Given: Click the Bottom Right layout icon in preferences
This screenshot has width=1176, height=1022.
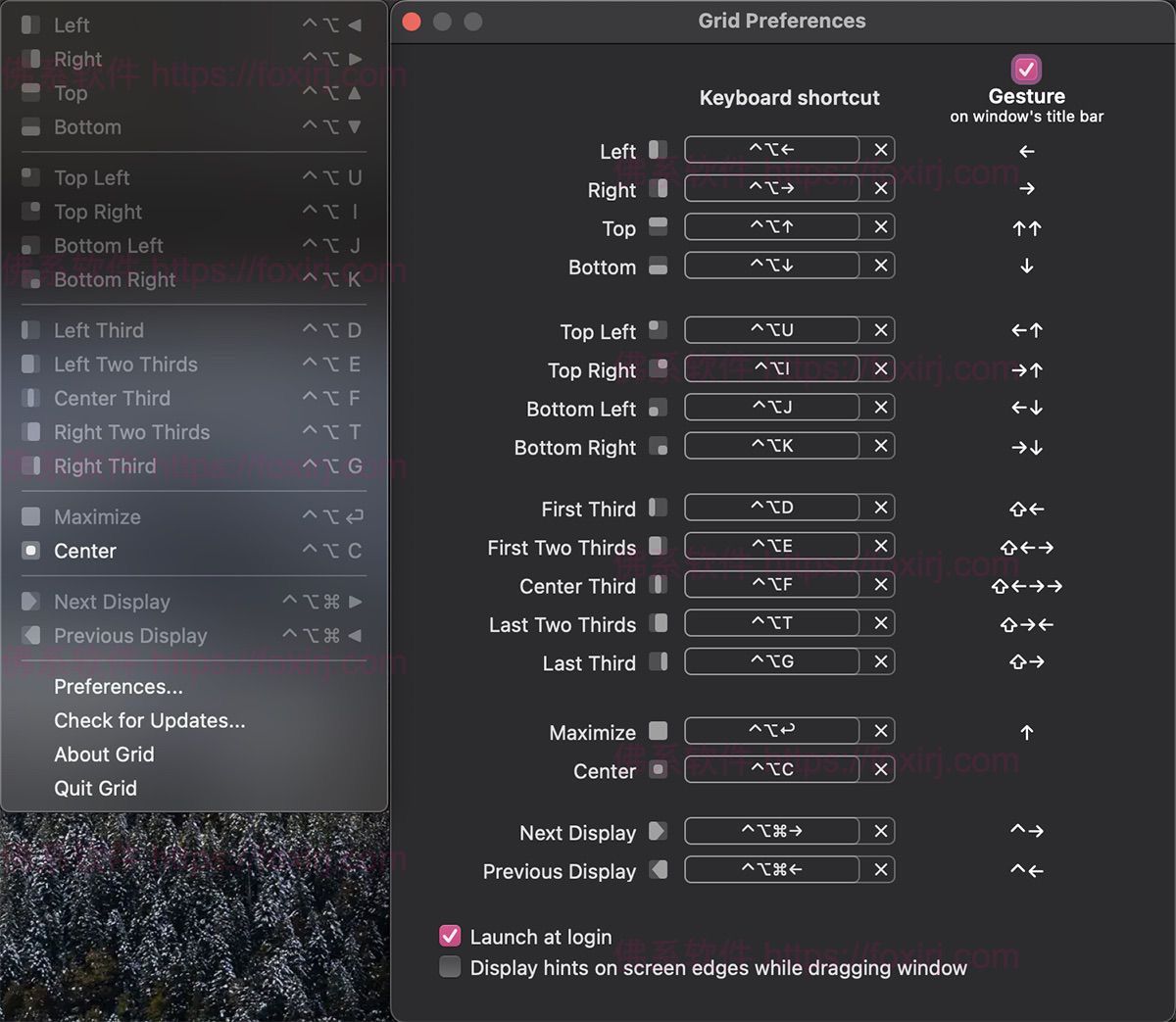Looking at the screenshot, I should pyautogui.click(x=659, y=447).
